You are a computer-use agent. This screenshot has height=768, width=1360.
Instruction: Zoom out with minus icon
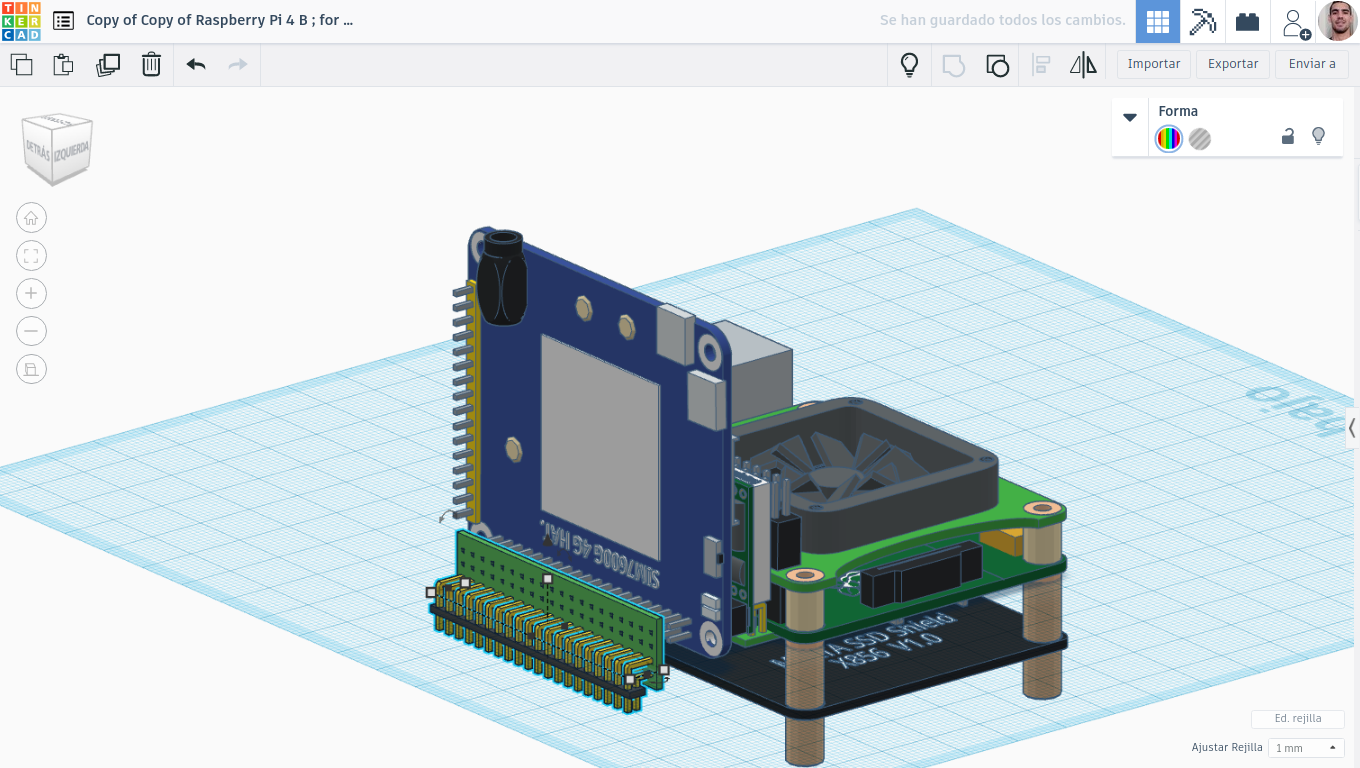click(31, 331)
